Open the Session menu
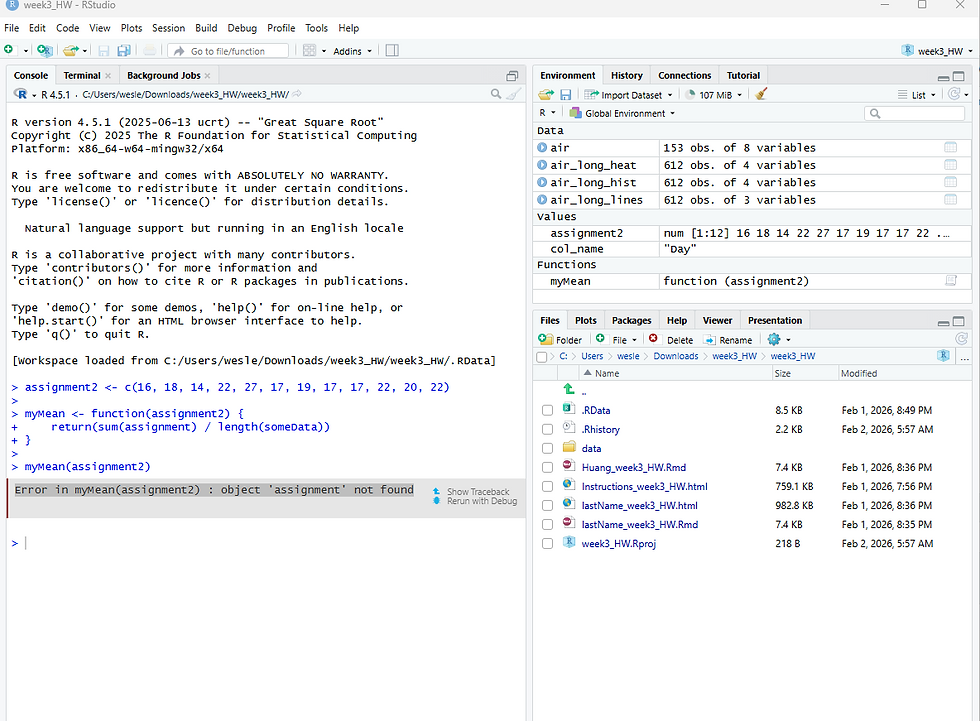This screenshot has width=980, height=721. pos(168,28)
